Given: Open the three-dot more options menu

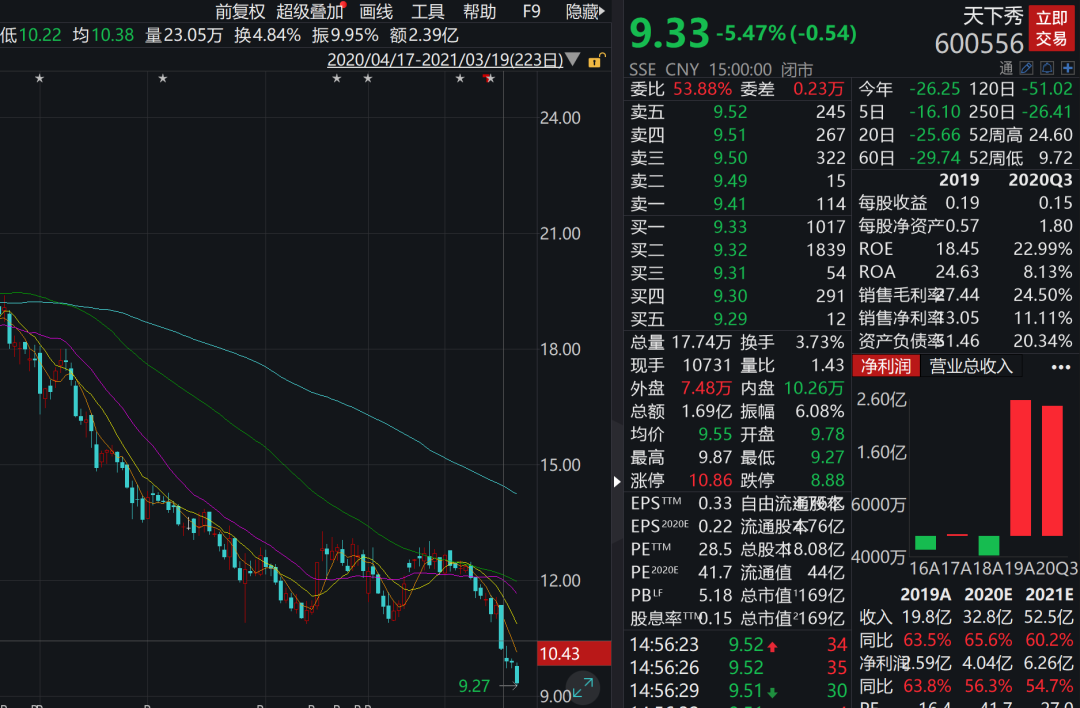Looking at the screenshot, I should tap(1061, 367).
